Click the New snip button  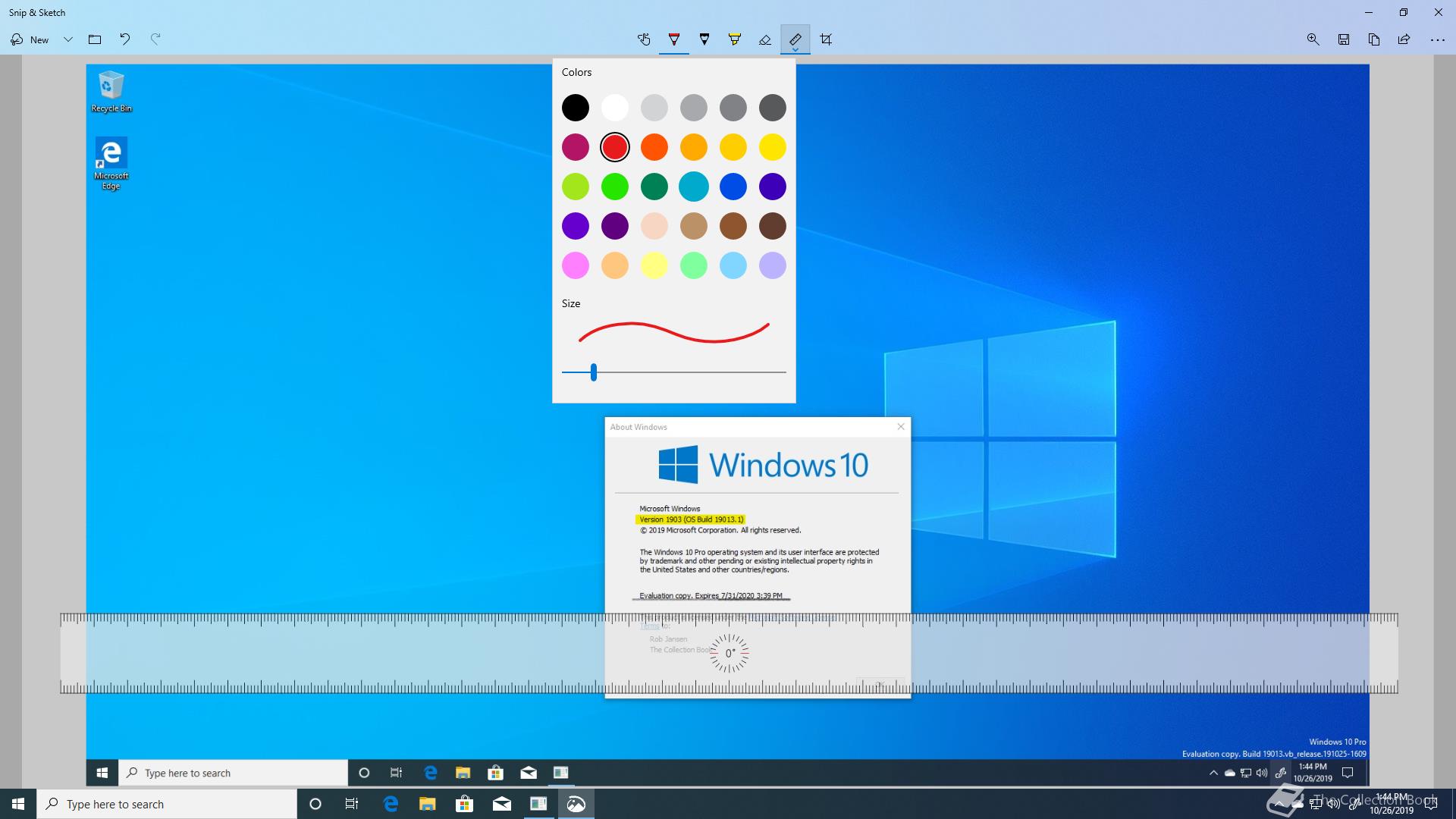(30, 39)
